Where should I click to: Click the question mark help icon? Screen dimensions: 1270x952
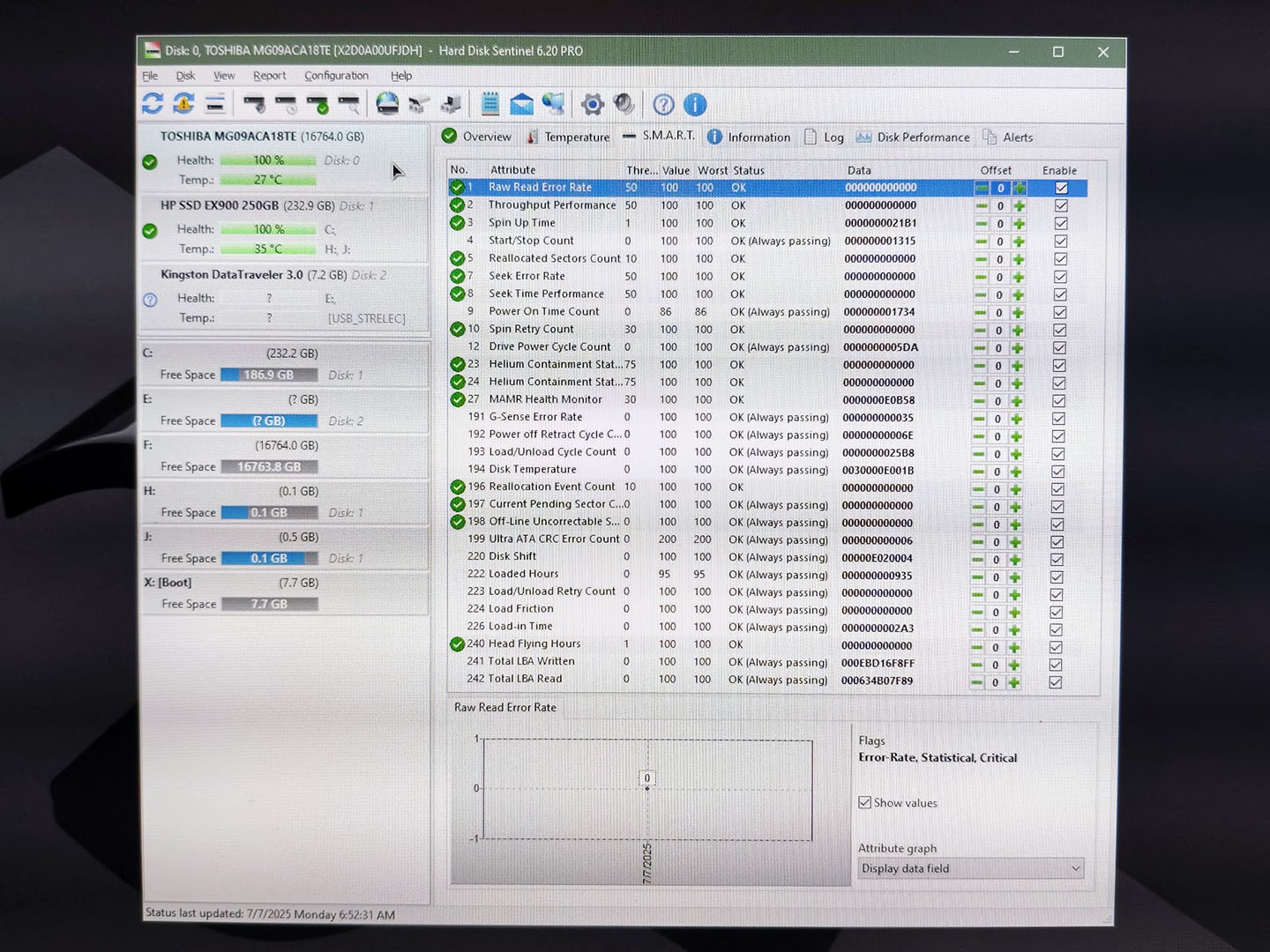tap(663, 105)
